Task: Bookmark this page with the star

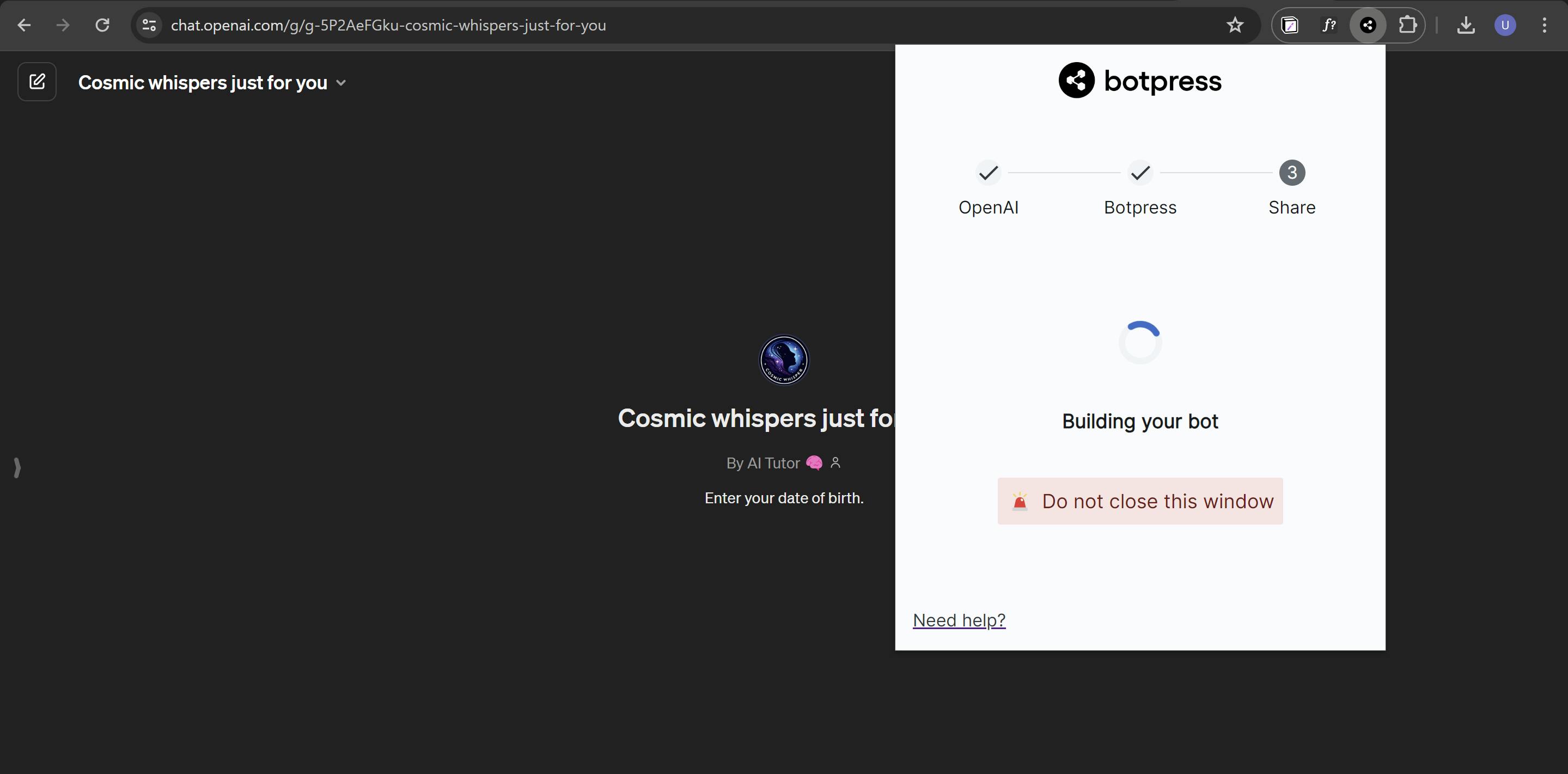Action: click(1235, 25)
